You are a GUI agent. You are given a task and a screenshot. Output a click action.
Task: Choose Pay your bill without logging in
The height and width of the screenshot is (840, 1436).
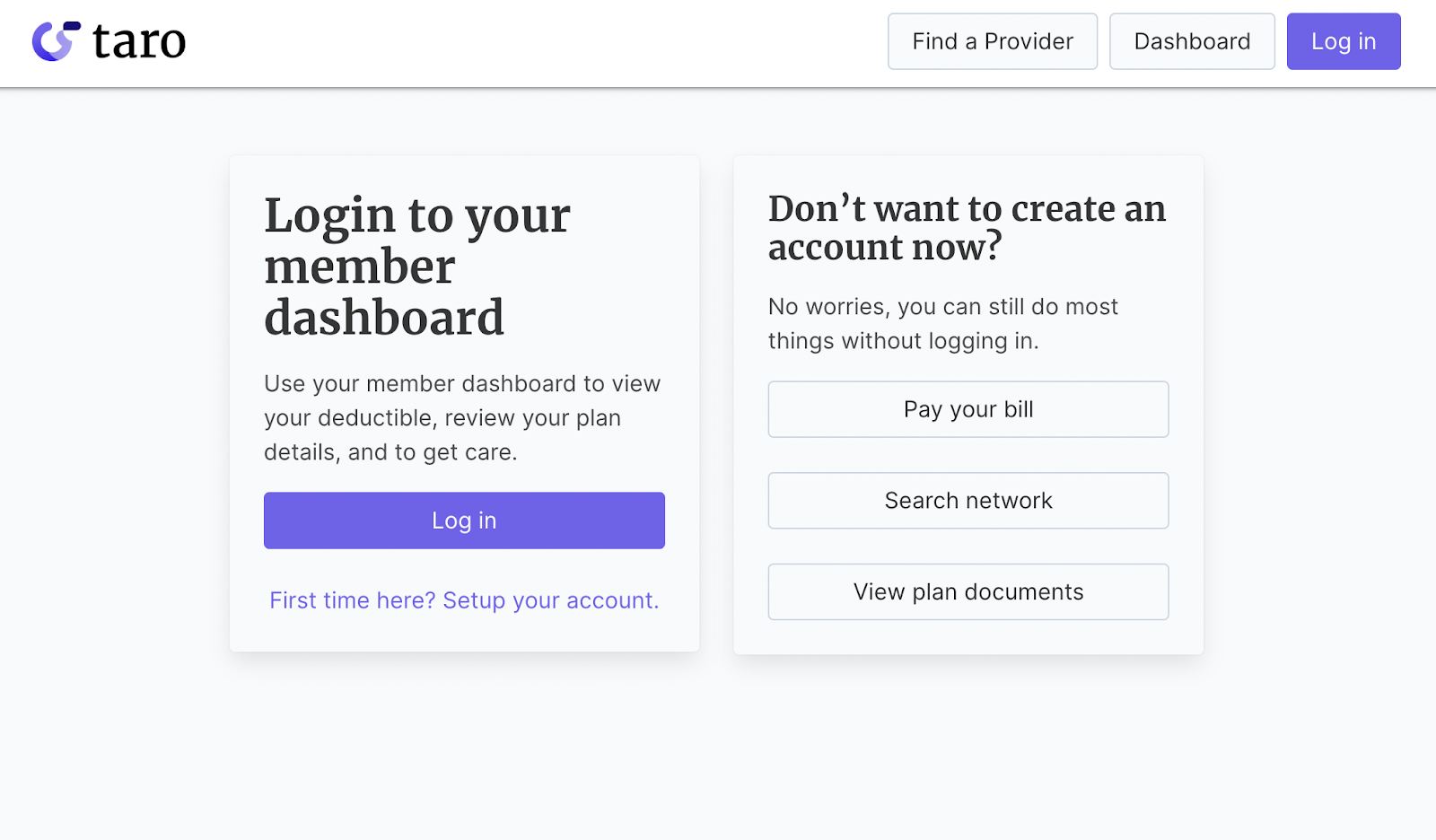(x=968, y=409)
